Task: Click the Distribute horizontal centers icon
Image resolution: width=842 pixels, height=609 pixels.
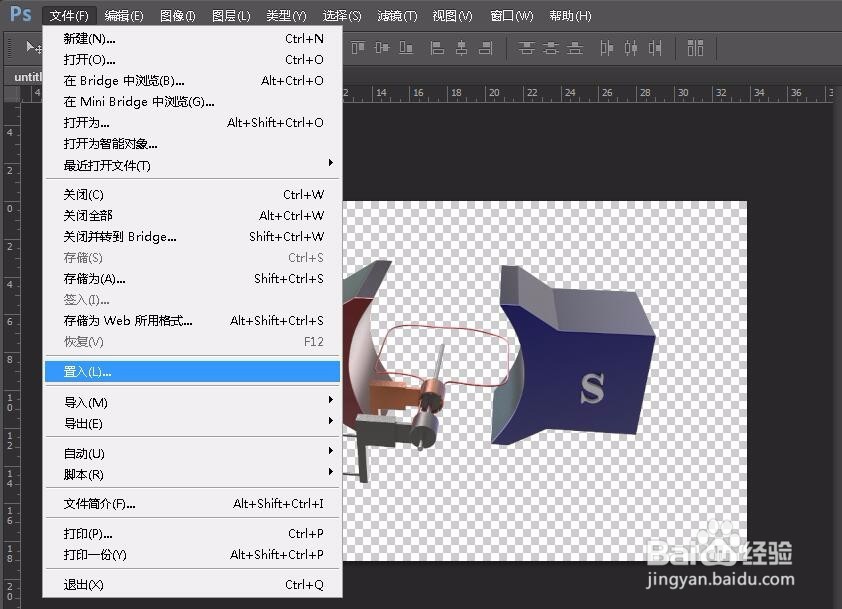Action: [x=630, y=47]
